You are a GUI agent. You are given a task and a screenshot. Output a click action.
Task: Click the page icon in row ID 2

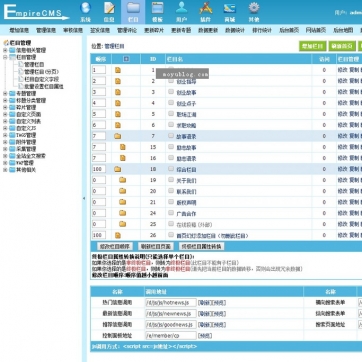pyautogui.click(x=118, y=81)
